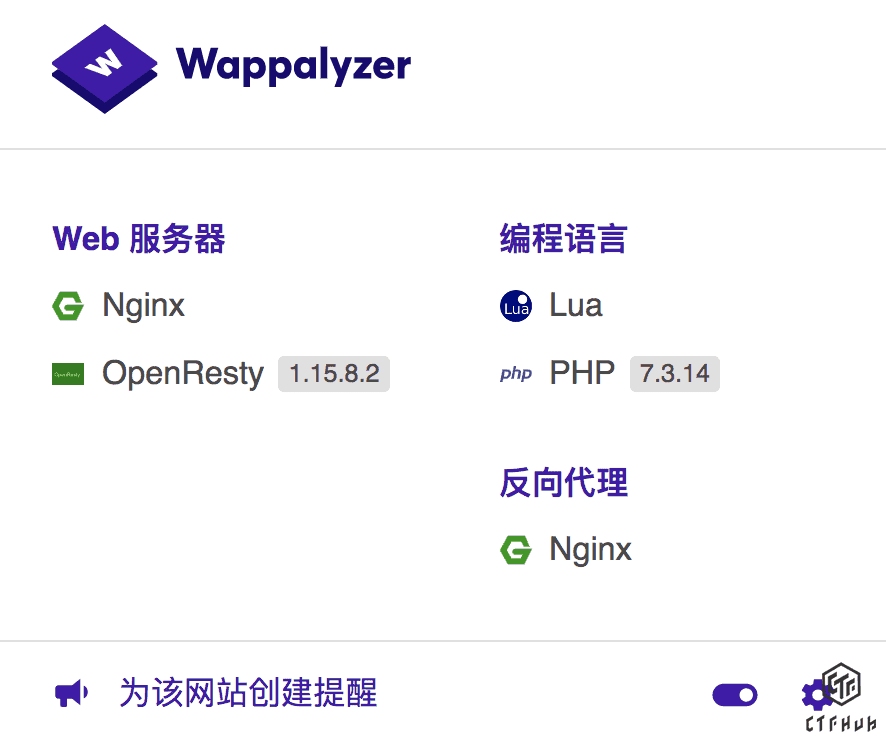
Task: Click the megaphone alert icon
Action: (x=71, y=693)
